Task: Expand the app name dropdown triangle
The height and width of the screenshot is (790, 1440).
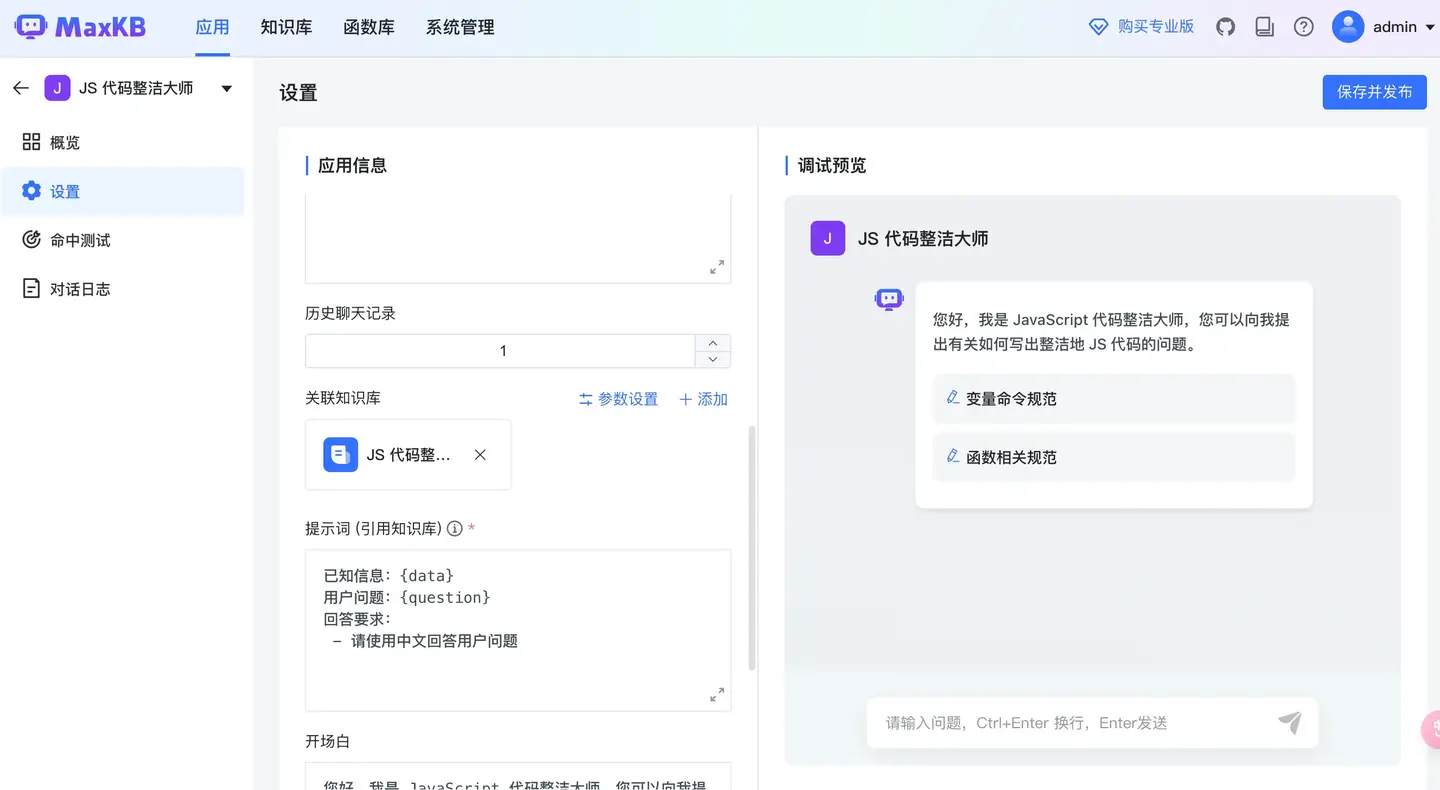Action: coord(227,88)
